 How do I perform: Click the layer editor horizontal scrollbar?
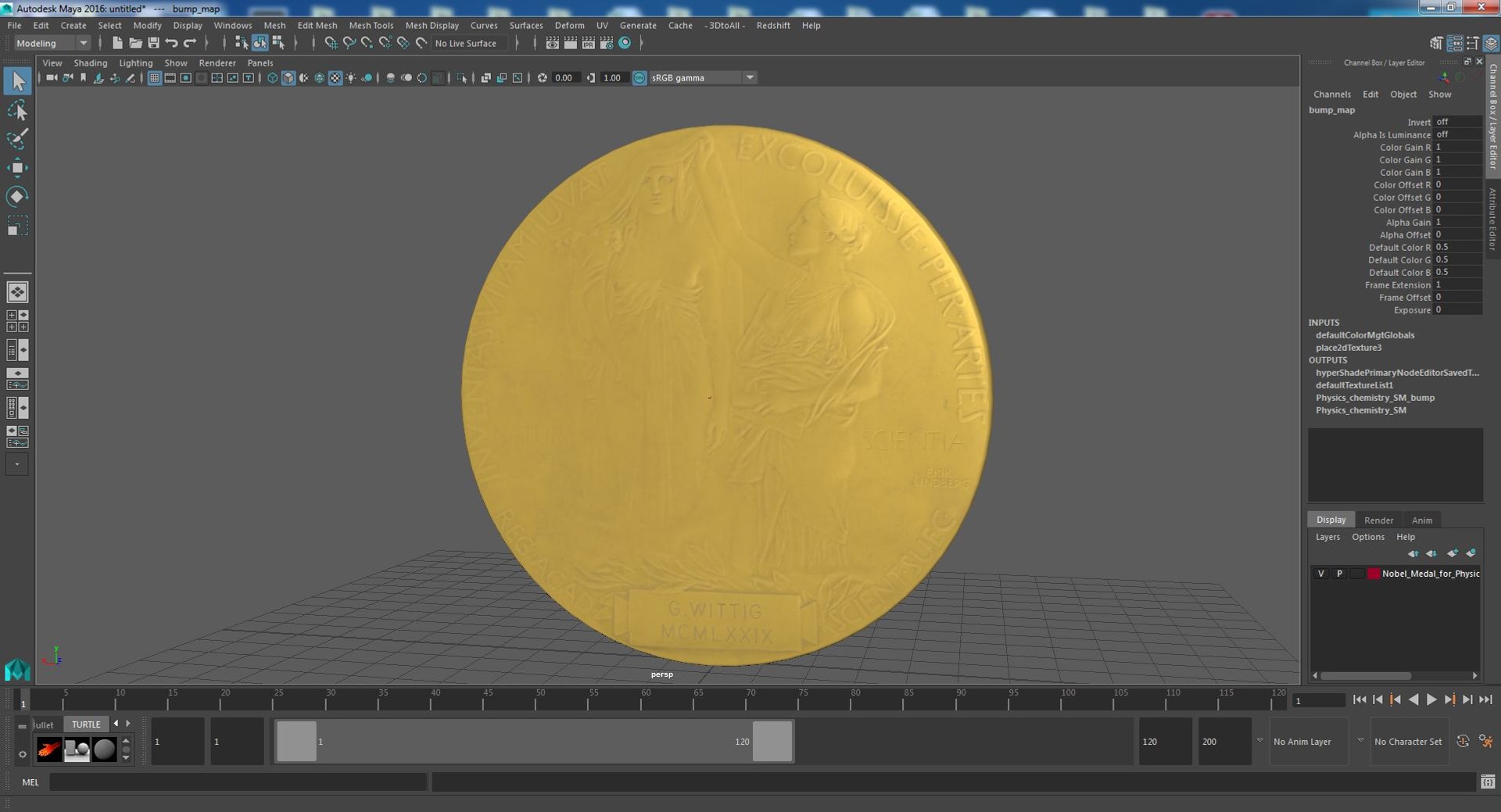click(x=1365, y=675)
